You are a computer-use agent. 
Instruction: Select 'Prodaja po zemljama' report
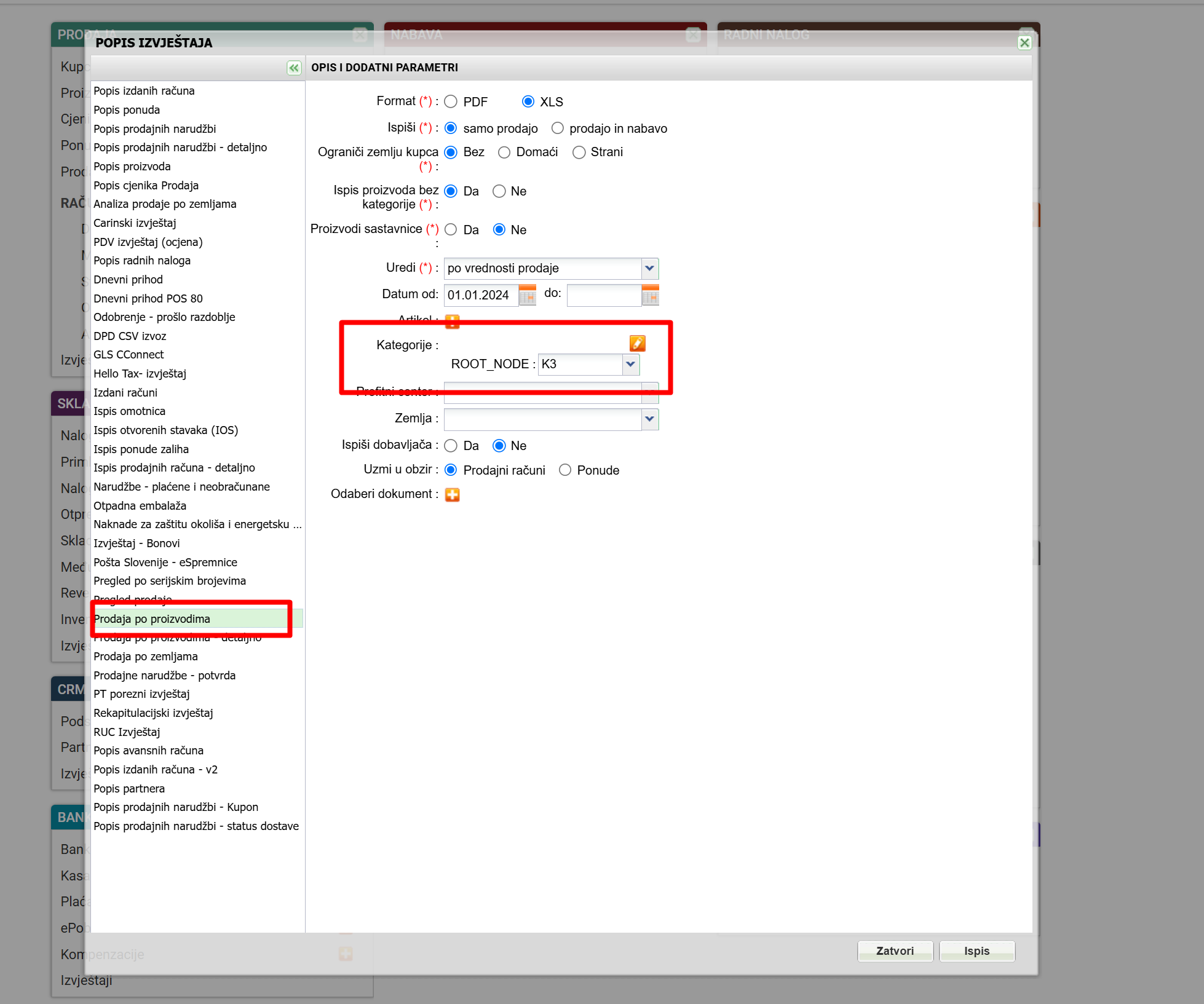146,657
